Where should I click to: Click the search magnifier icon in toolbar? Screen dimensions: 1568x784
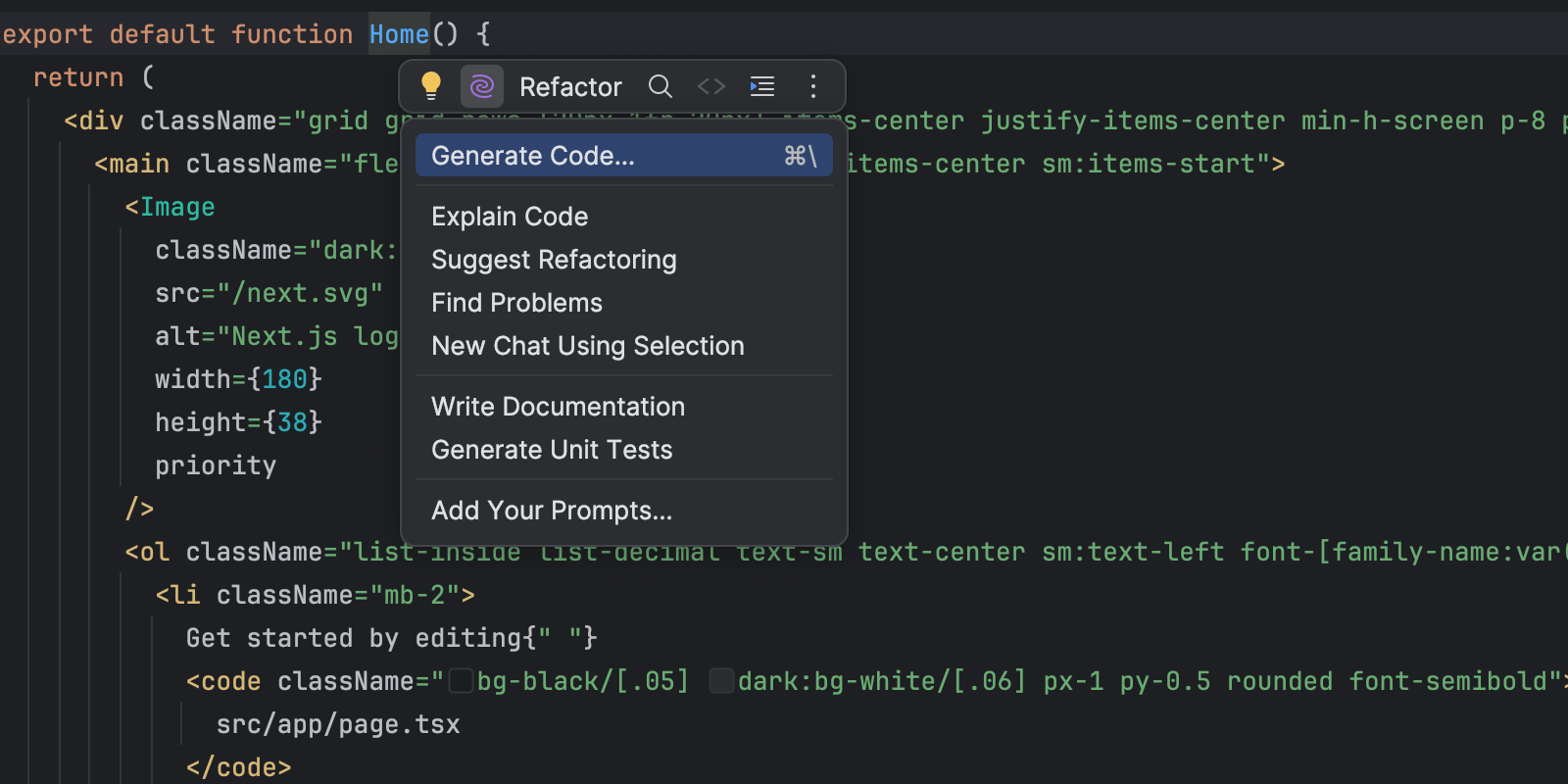pyautogui.click(x=661, y=86)
